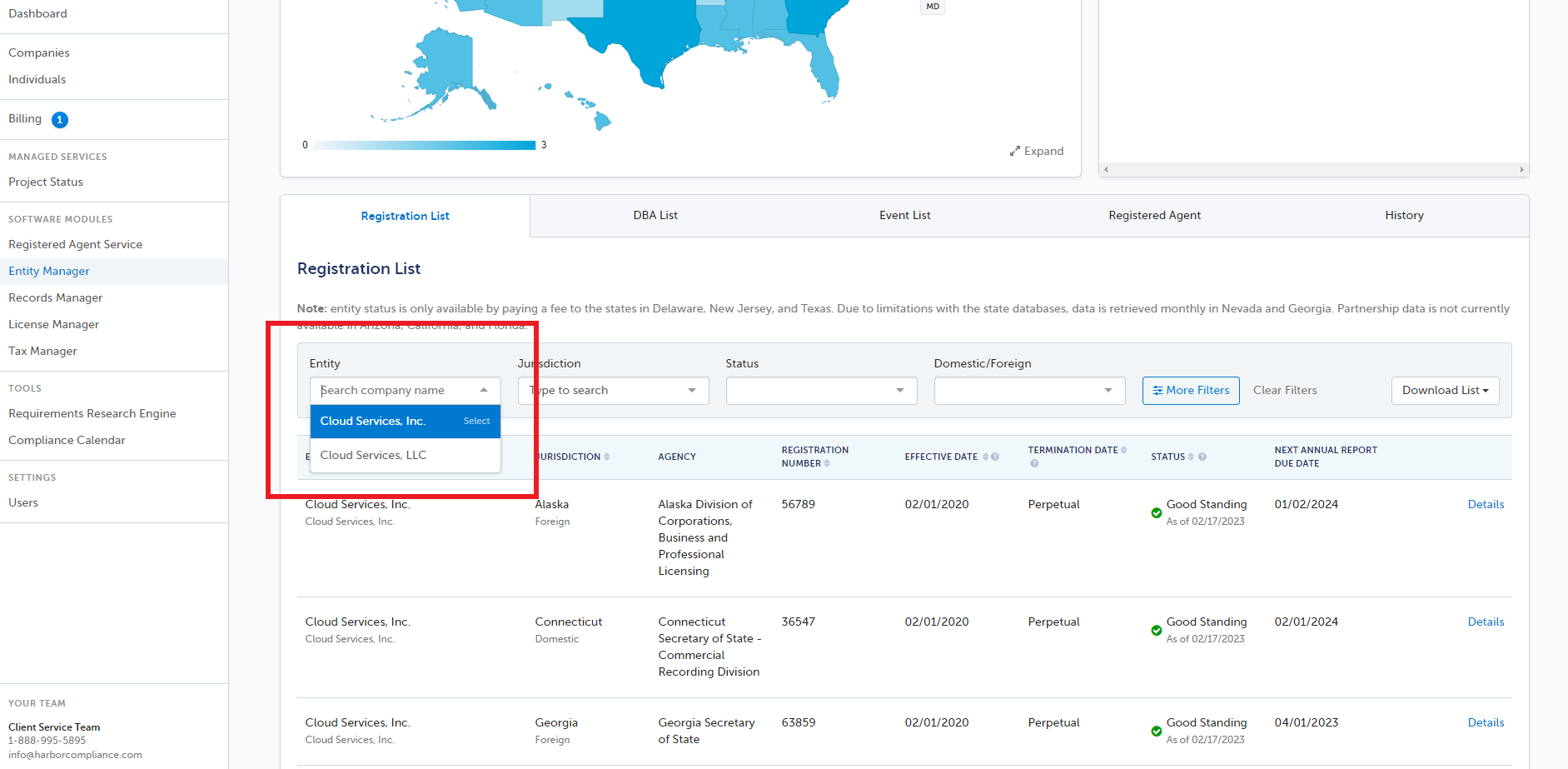Viewport: 1568px width, 769px height.
Task: Select Cloud Services, LLC option
Action: 406,456
